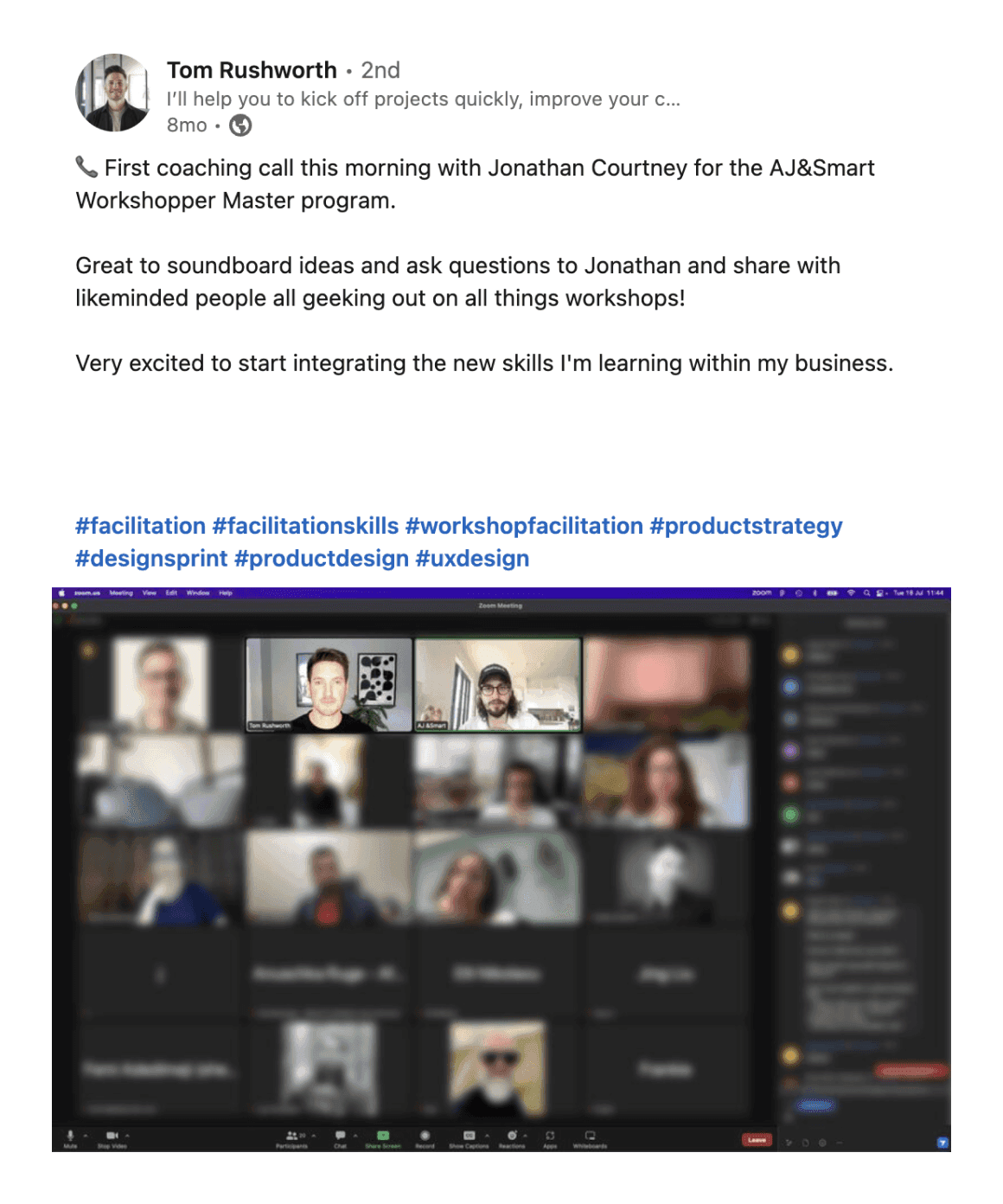Follow the #facilitation hashtag

coord(140,526)
